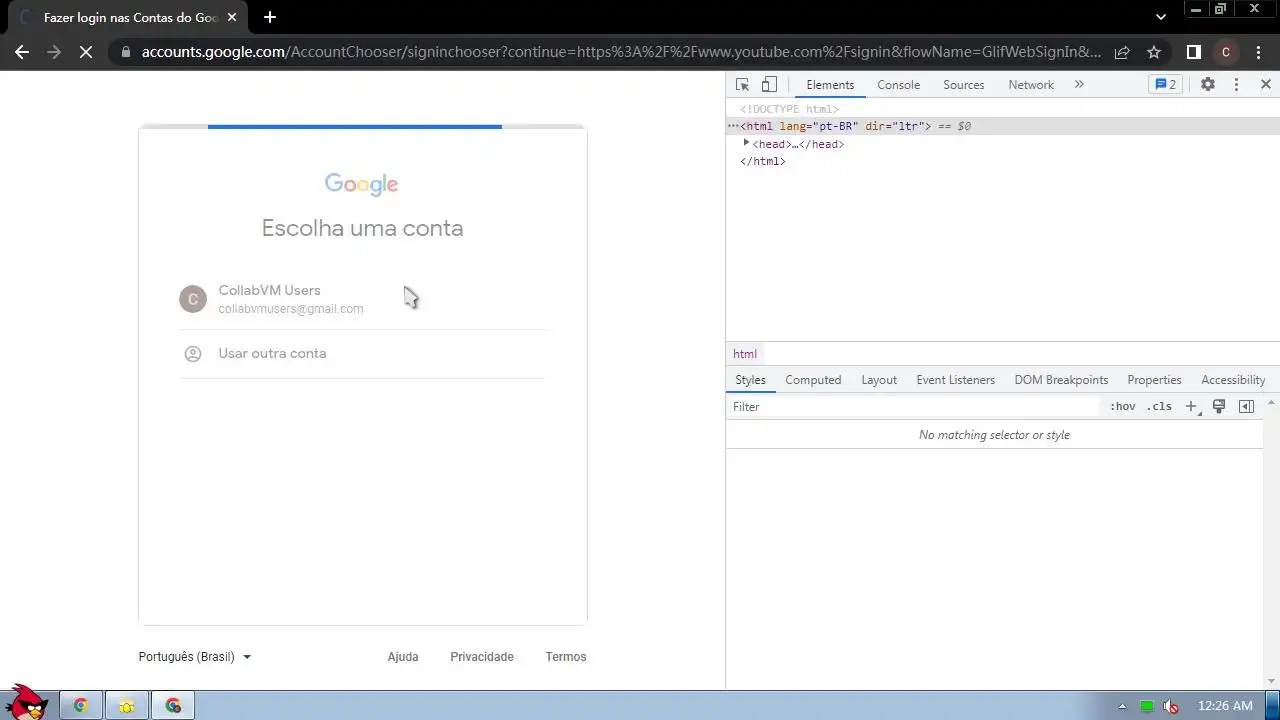
Task: Activate the inspect element picker in DevTools
Action: pyautogui.click(x=742, y=85)
